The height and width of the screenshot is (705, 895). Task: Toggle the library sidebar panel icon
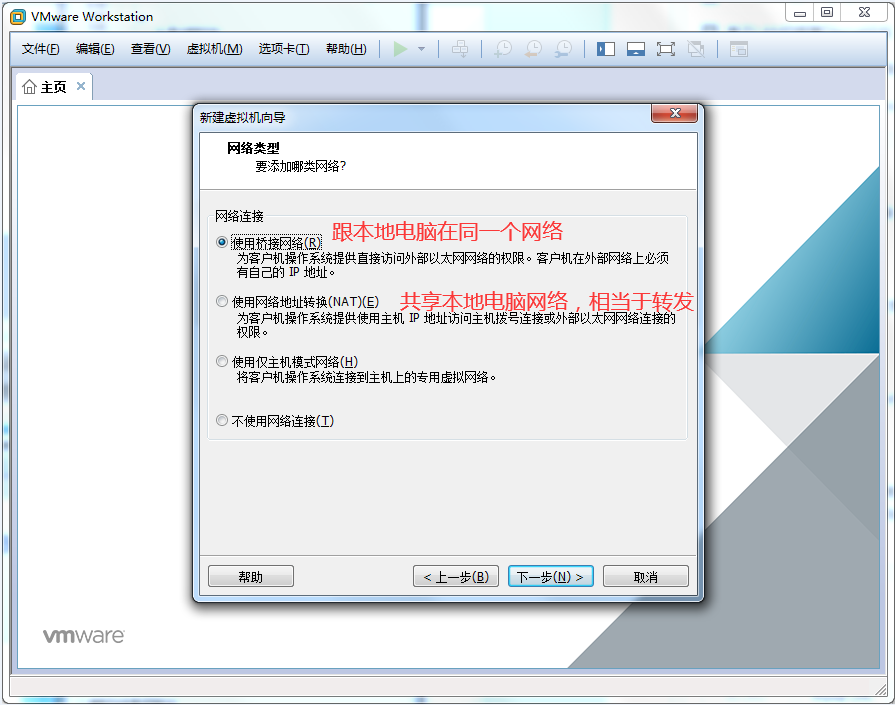(606, 49)
